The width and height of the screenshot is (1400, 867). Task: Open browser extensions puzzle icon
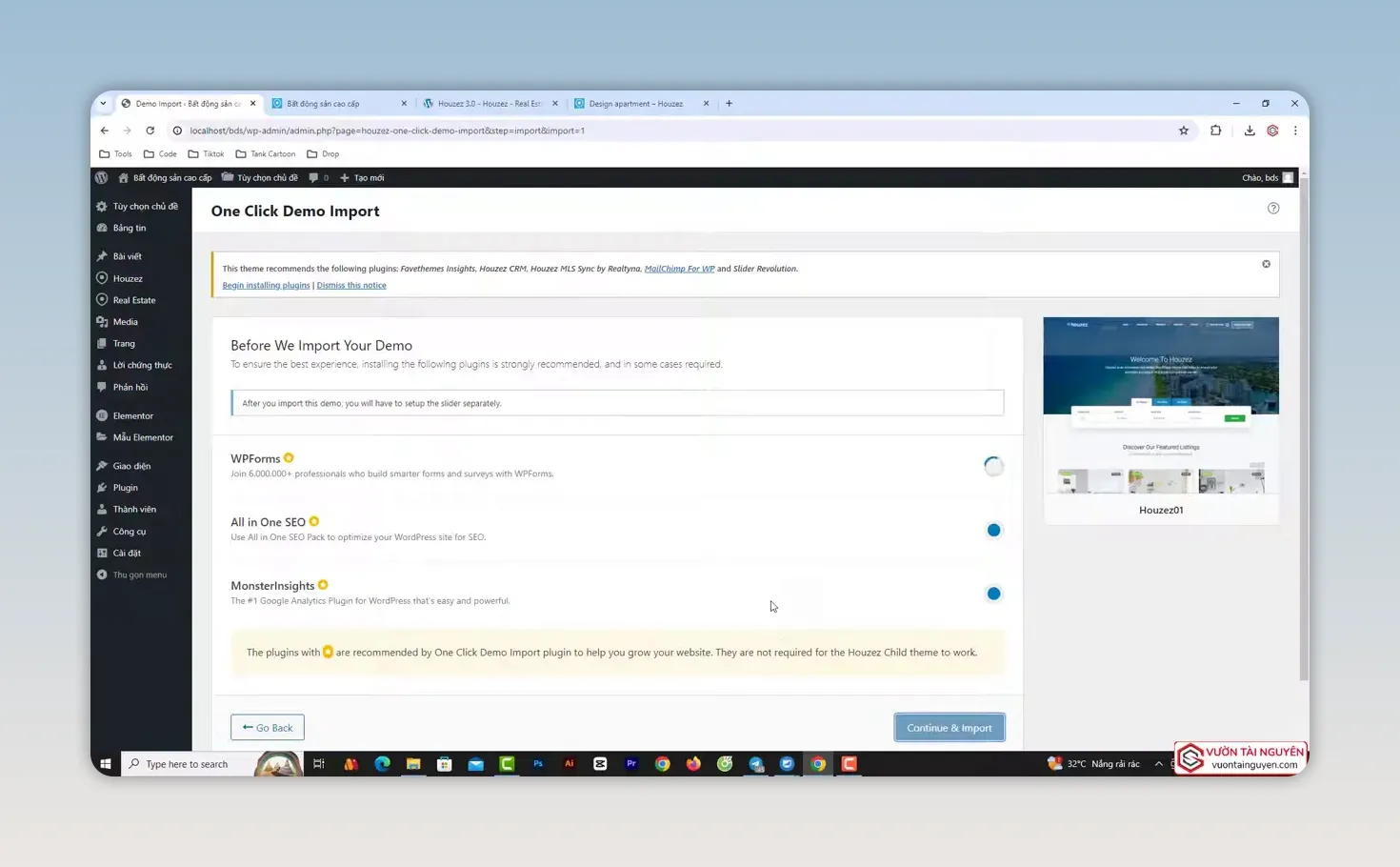[1215, 131]
